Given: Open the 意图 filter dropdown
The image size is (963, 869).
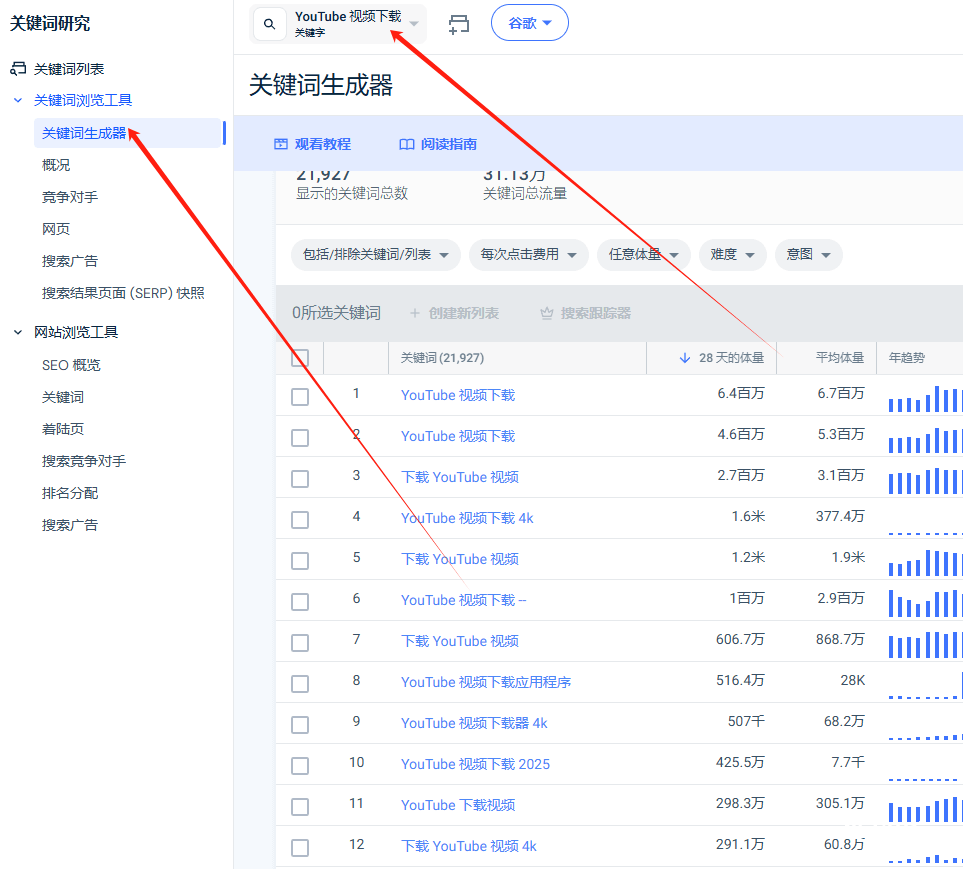Looking at the screenshot, I should click(808, 255).
